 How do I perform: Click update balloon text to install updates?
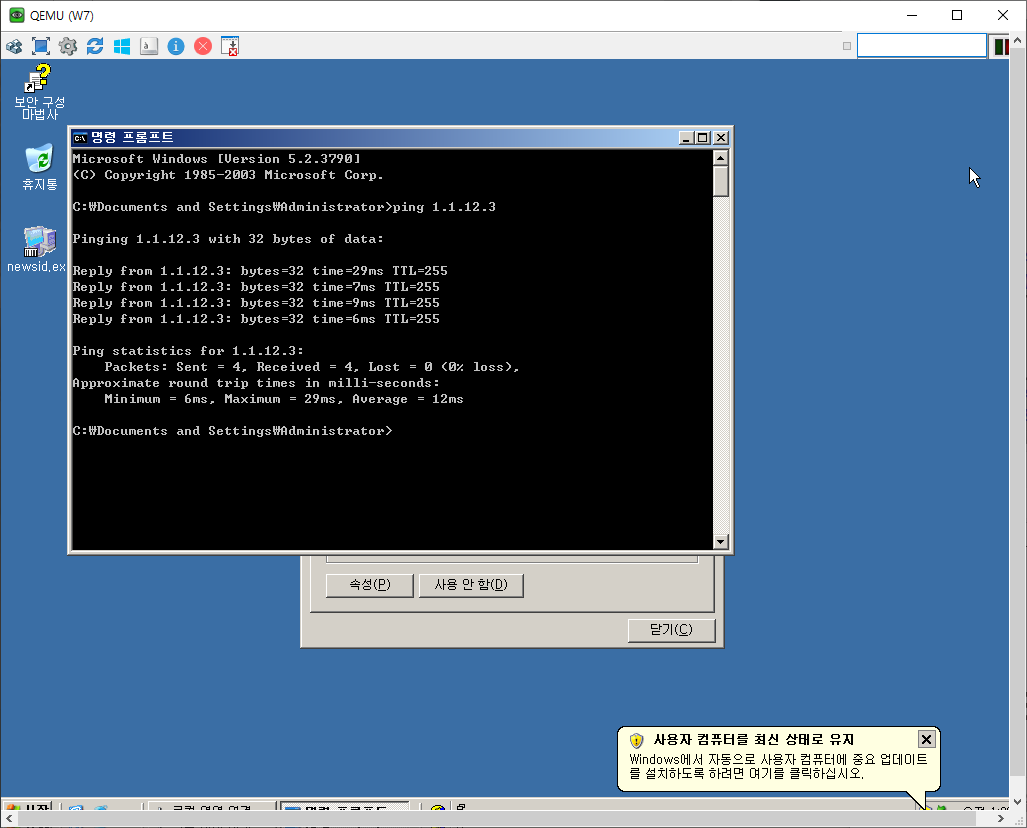pyautogui.click(x=777, y=766)
